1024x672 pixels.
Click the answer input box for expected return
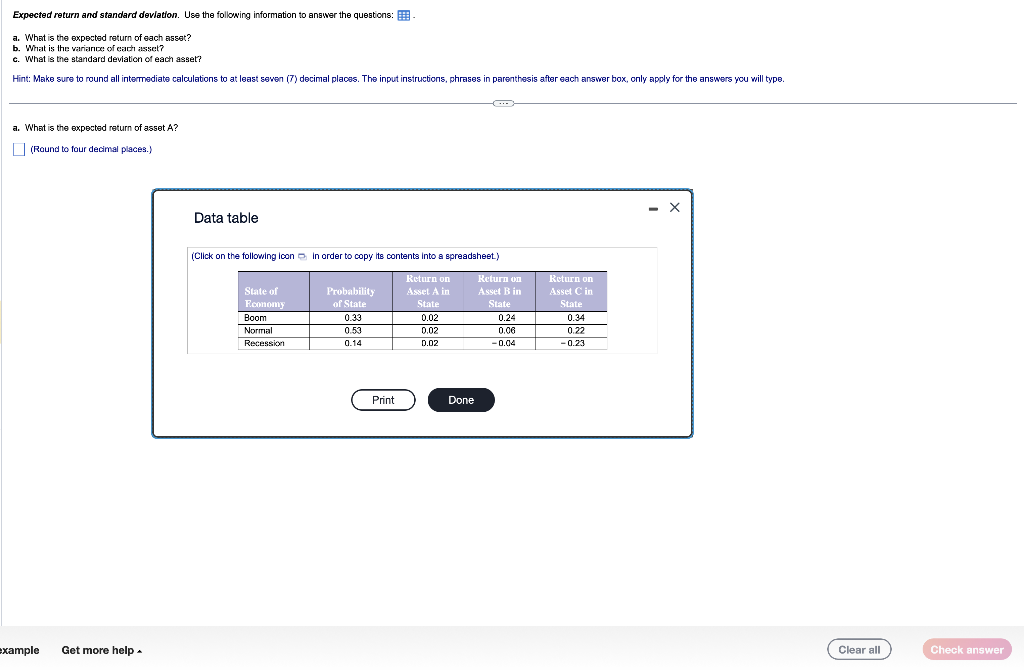tap(16, 148)
